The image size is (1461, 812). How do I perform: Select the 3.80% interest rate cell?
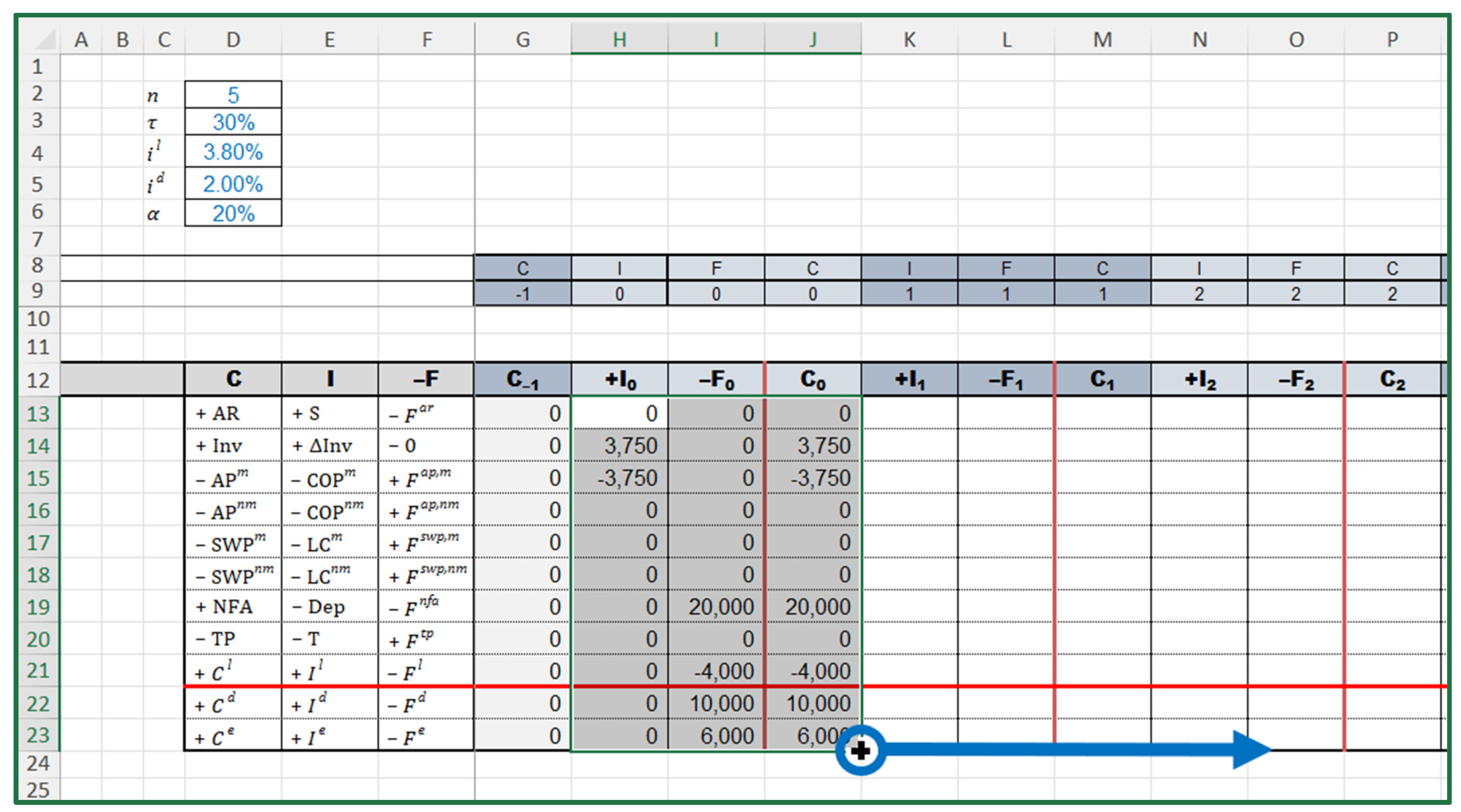coord(233,152)
